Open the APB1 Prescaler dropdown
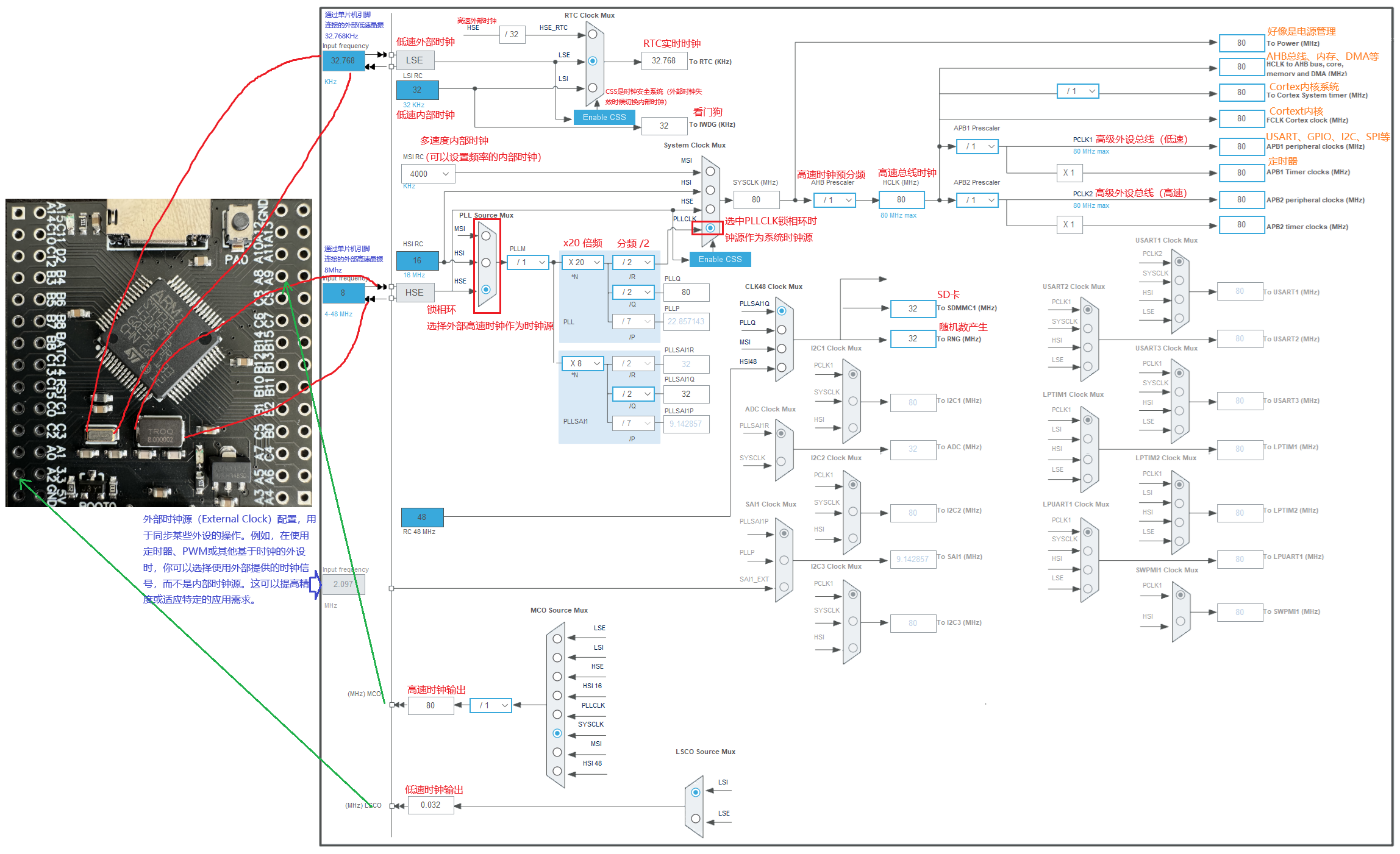The width and height of the screenshot is (1400, 854). [977, 146]
